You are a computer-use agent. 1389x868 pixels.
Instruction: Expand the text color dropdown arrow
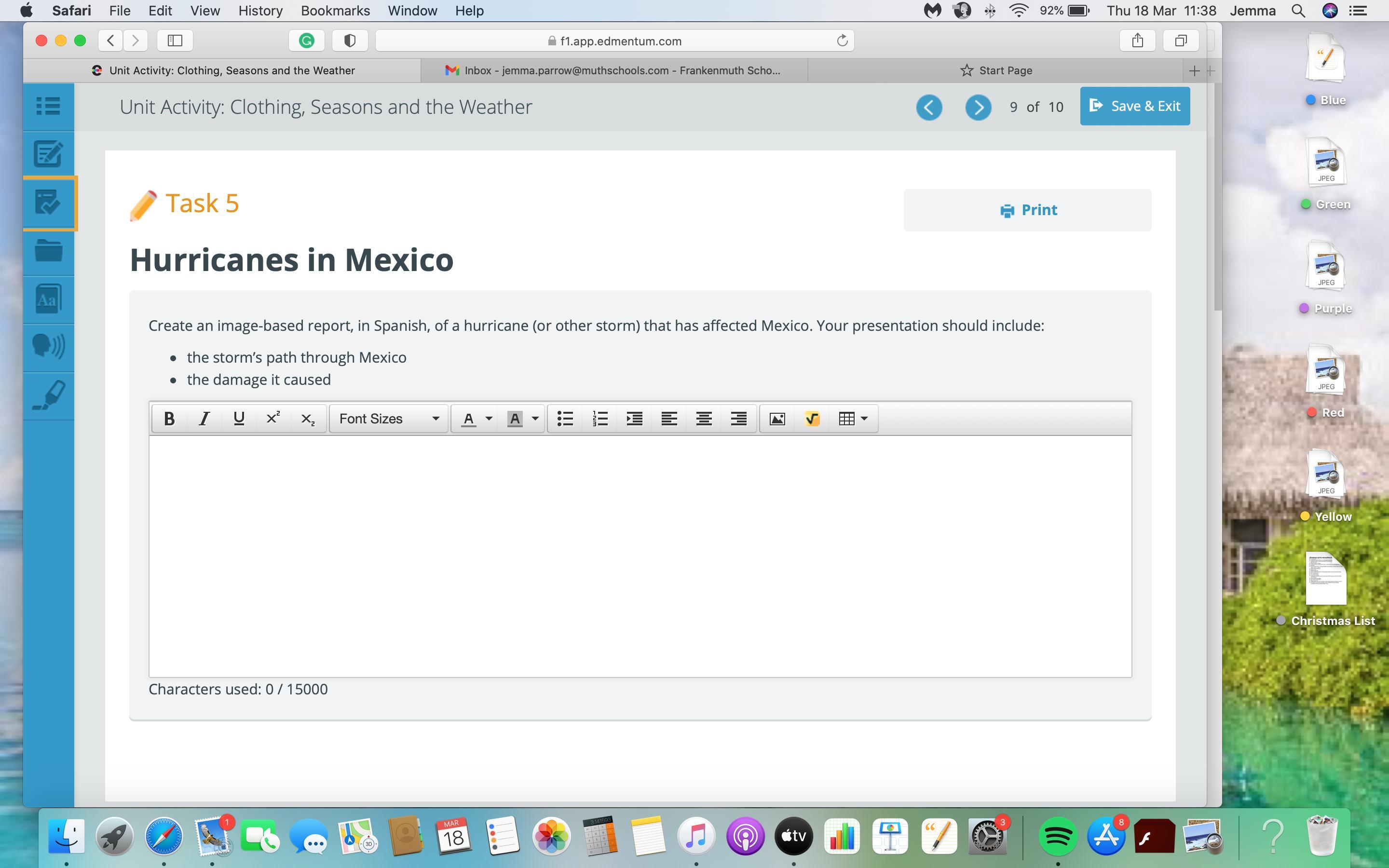click(489, 419)
